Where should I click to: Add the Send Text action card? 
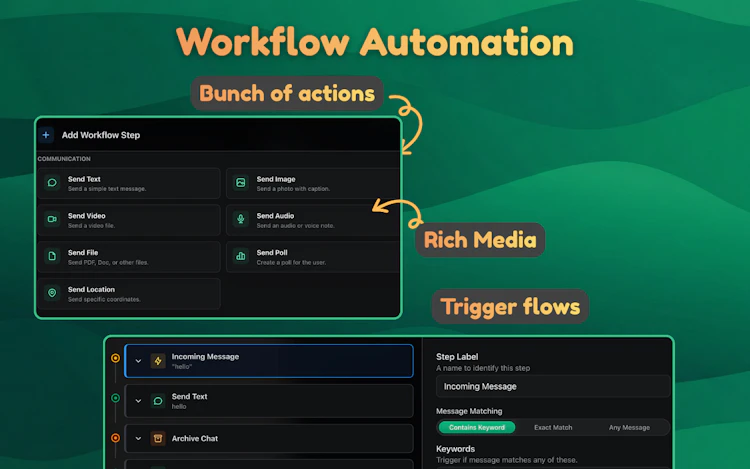click(129, 183)
